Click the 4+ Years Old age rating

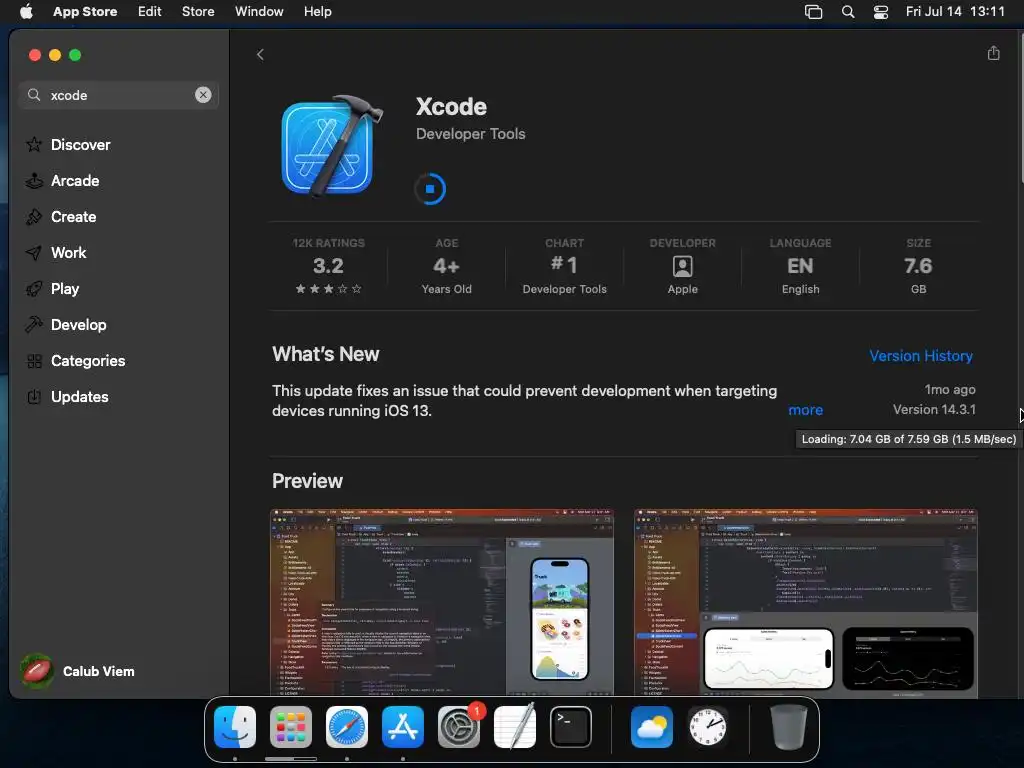tap(447, 266)
